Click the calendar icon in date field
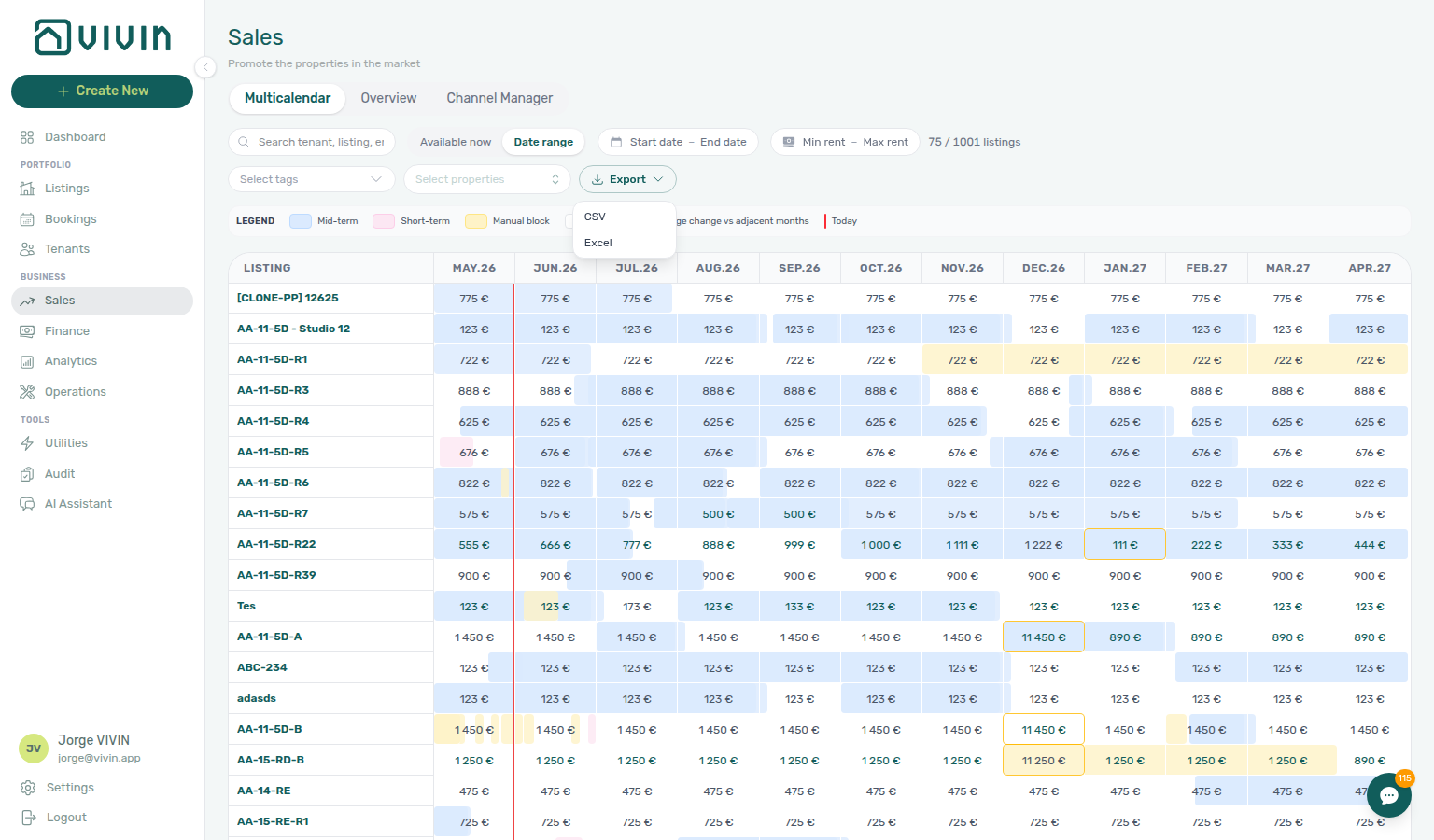 click(616, 142)
